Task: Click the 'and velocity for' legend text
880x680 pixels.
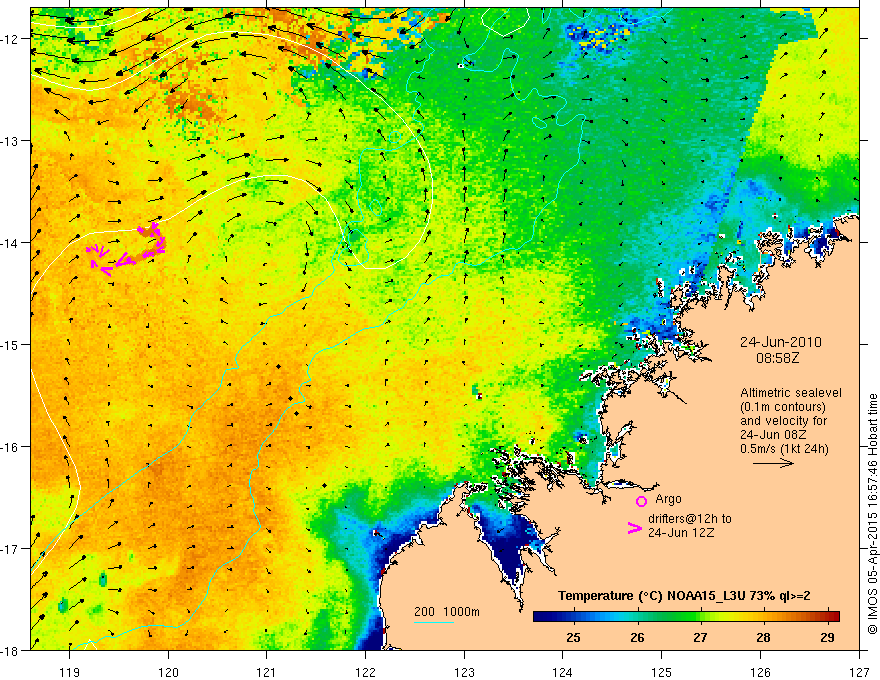Action: point(783,421)
